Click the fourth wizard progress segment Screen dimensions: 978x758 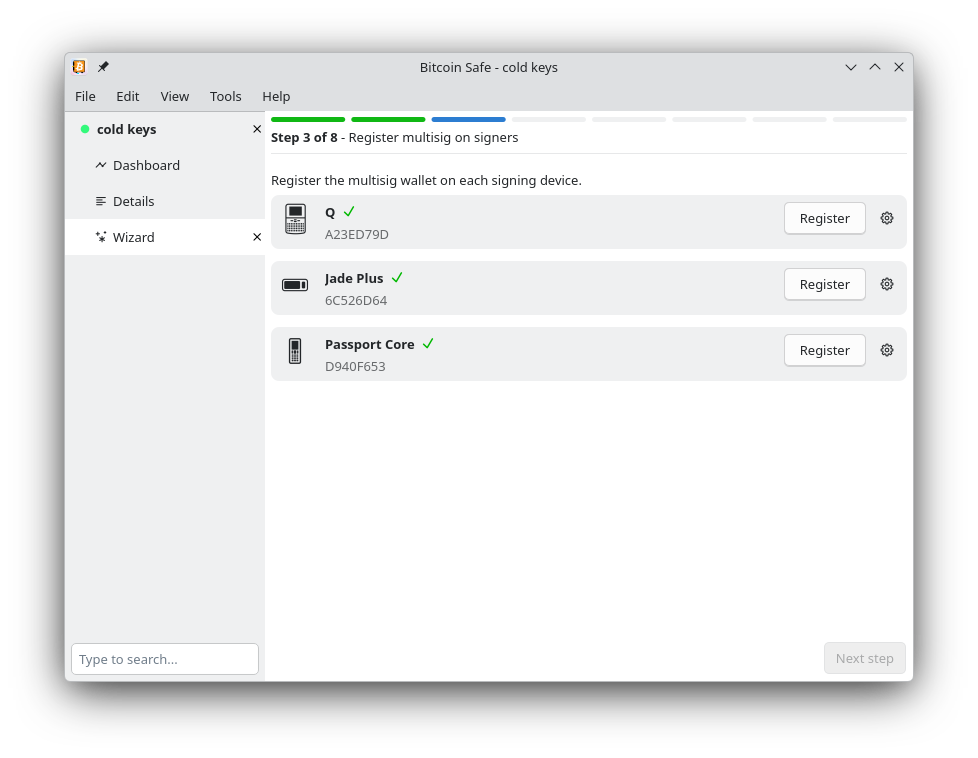(549, 119)
